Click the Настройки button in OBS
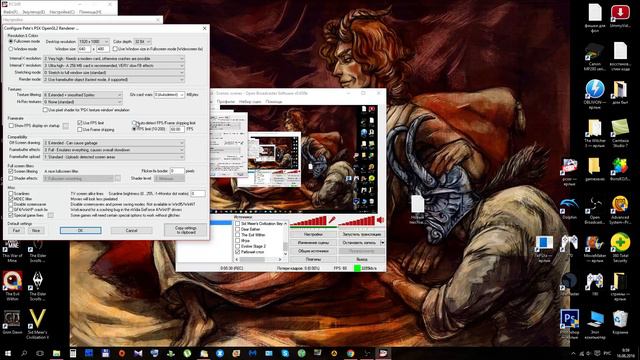The image size is (640, 360). [313, 235]
